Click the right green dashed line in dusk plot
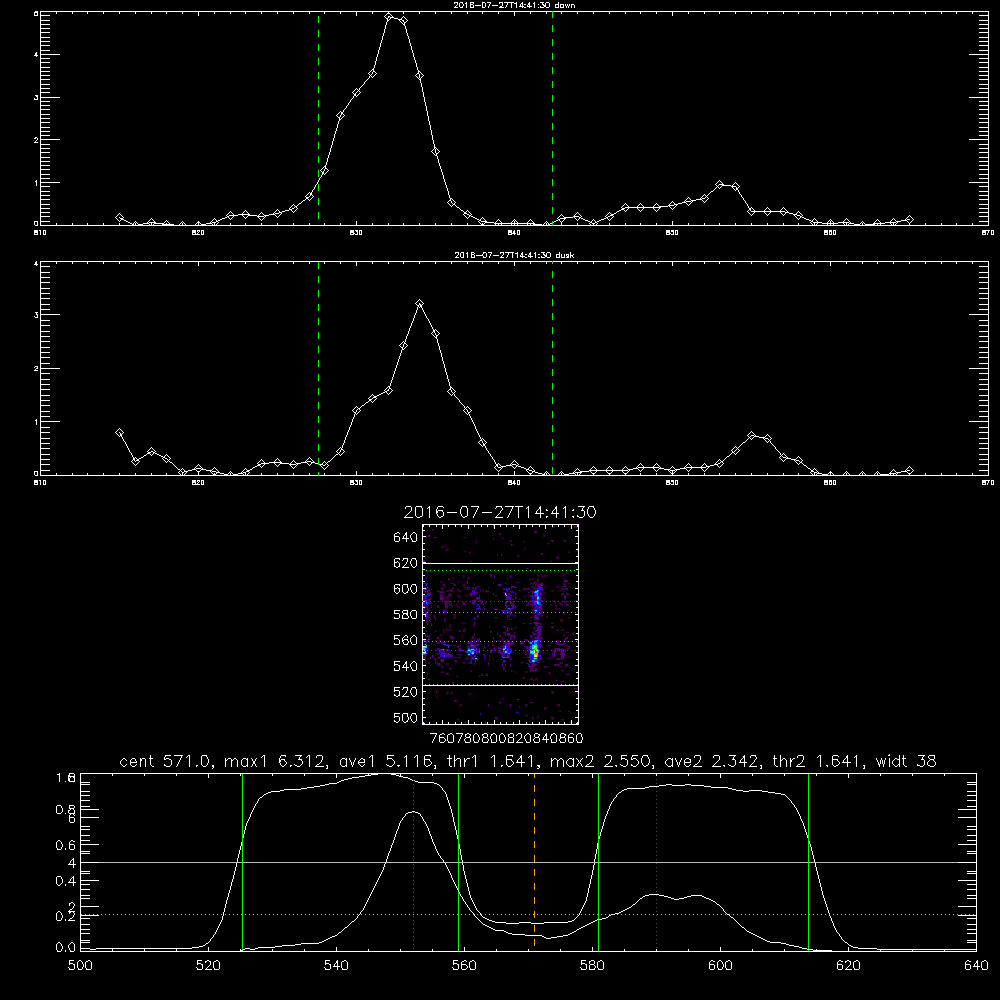The width and height of the screenshot is (1000, 1000). tap(552, 368)
